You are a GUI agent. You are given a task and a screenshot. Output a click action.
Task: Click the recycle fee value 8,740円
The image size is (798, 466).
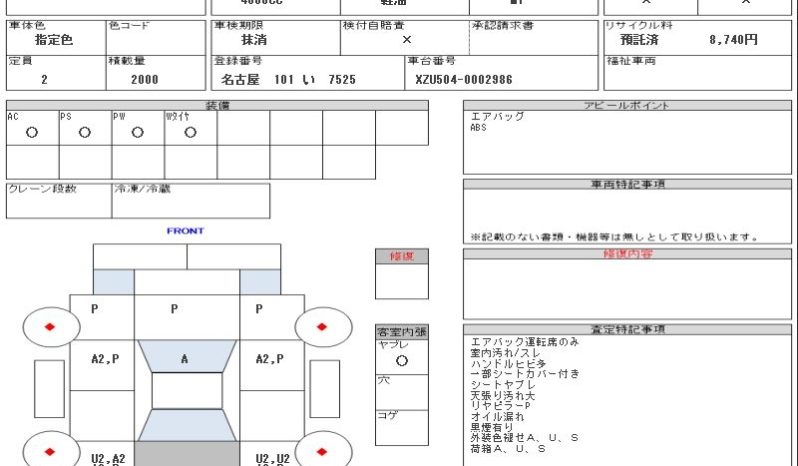click(733, 40)
